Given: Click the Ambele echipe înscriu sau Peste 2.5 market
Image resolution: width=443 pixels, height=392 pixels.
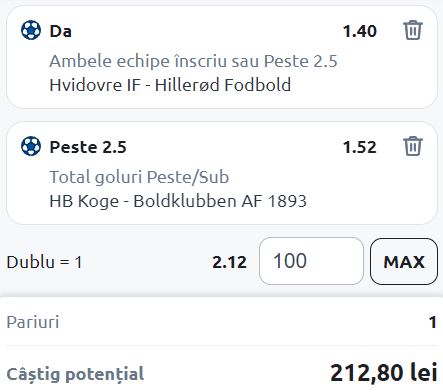Looking at the screenshot, I should click(x=193, y=61).
